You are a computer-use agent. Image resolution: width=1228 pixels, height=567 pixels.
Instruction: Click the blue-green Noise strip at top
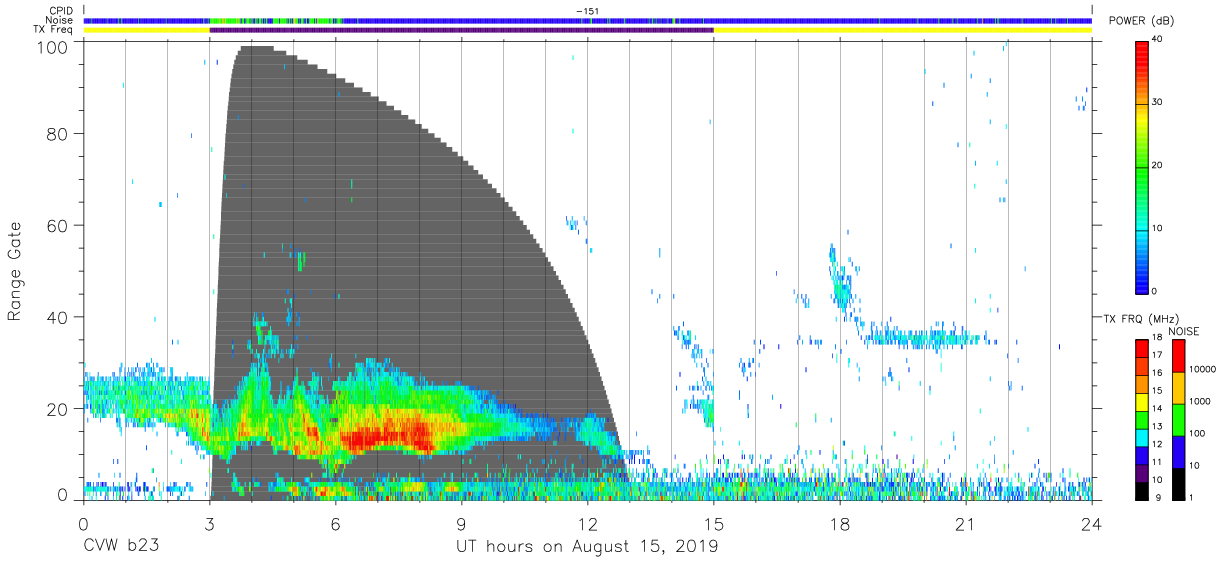587,20
